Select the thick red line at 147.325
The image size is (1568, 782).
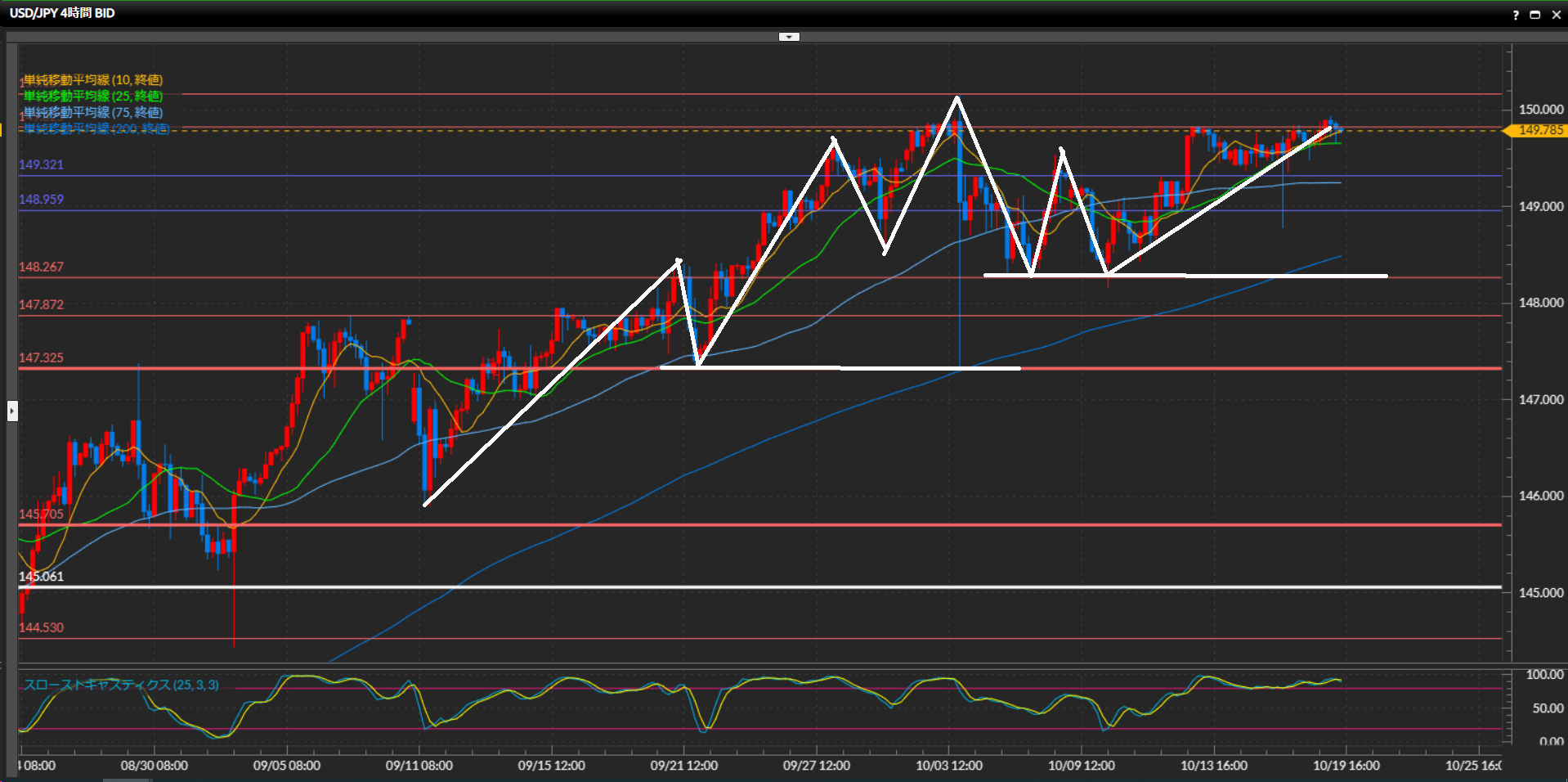tap(491, 368)
